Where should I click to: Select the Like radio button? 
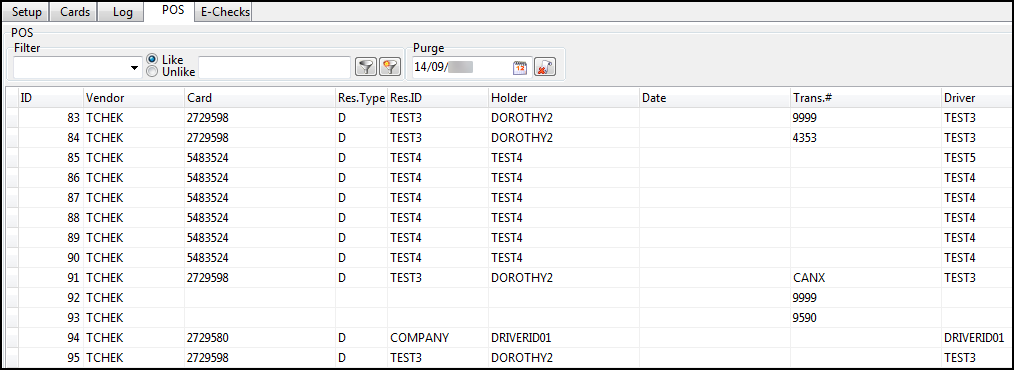click(x=152, y=60)
